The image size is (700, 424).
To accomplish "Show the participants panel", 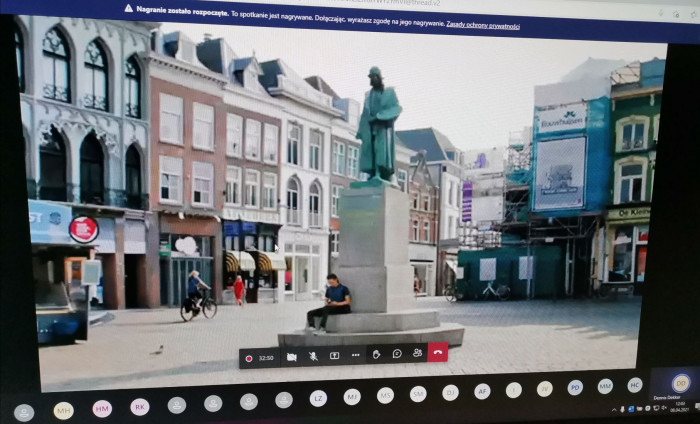I will 417,353.
